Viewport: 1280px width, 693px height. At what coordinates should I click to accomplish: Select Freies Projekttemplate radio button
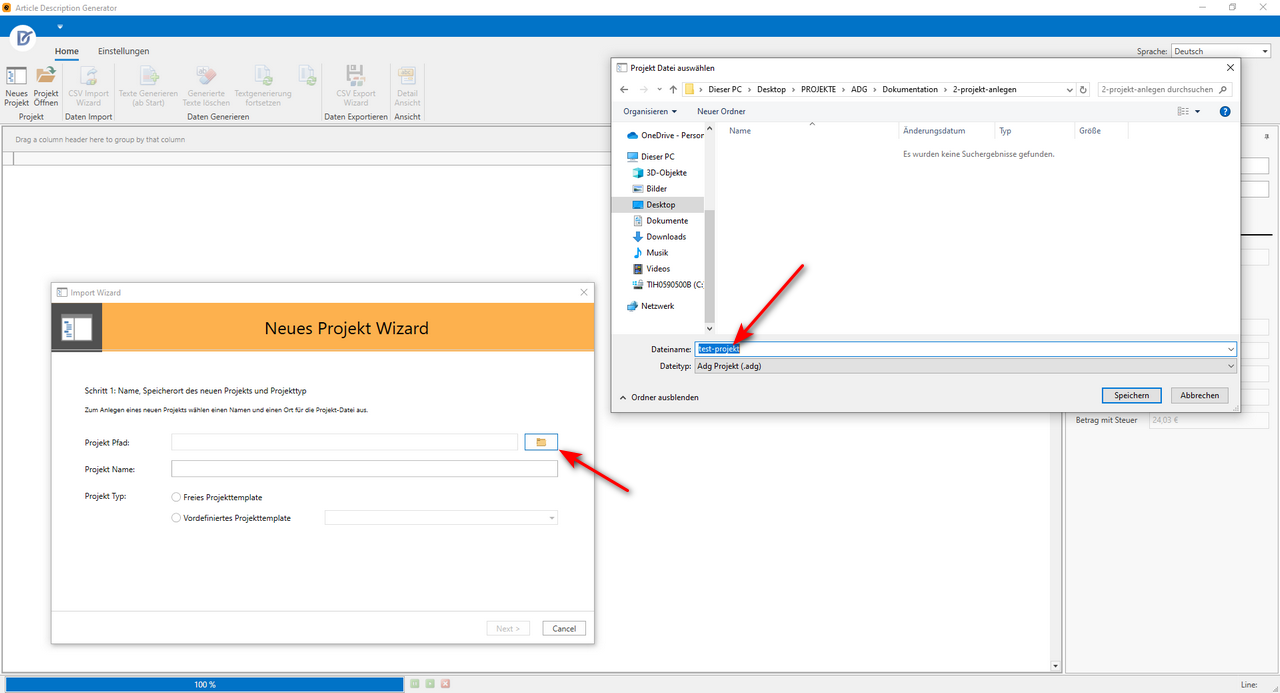[x=177, y=497]
